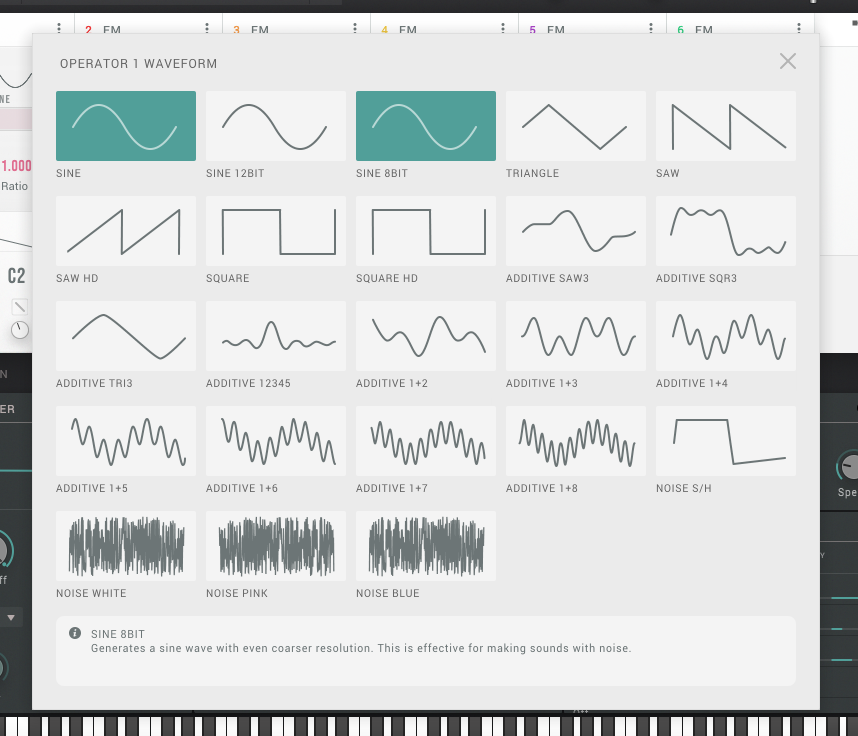858x736 pixels.
Task: Choose the Sine 12bit waveform
Action: click(x=276, y=126)
